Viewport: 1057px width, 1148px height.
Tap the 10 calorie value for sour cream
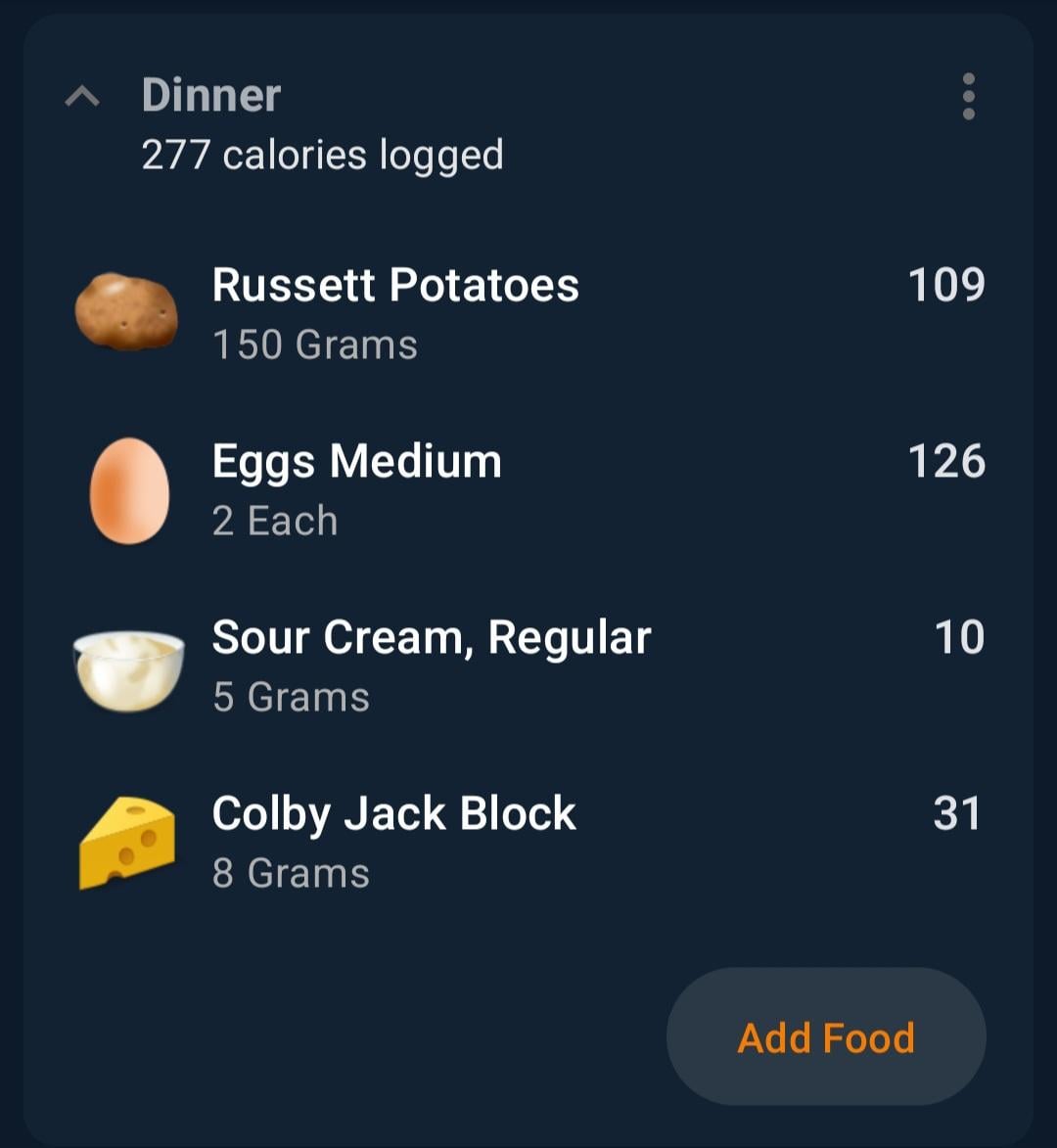(959, 637)
